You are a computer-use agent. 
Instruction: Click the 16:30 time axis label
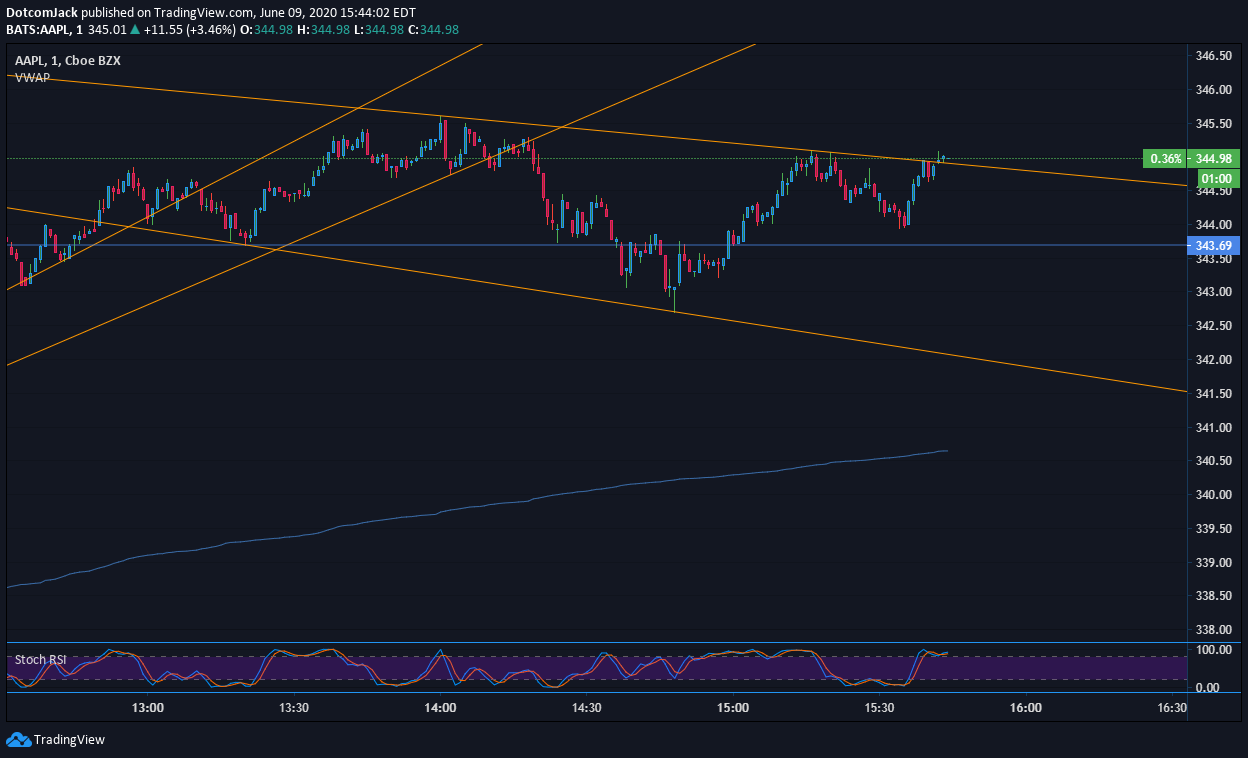pyautogui.click(x=1171, y=708)
